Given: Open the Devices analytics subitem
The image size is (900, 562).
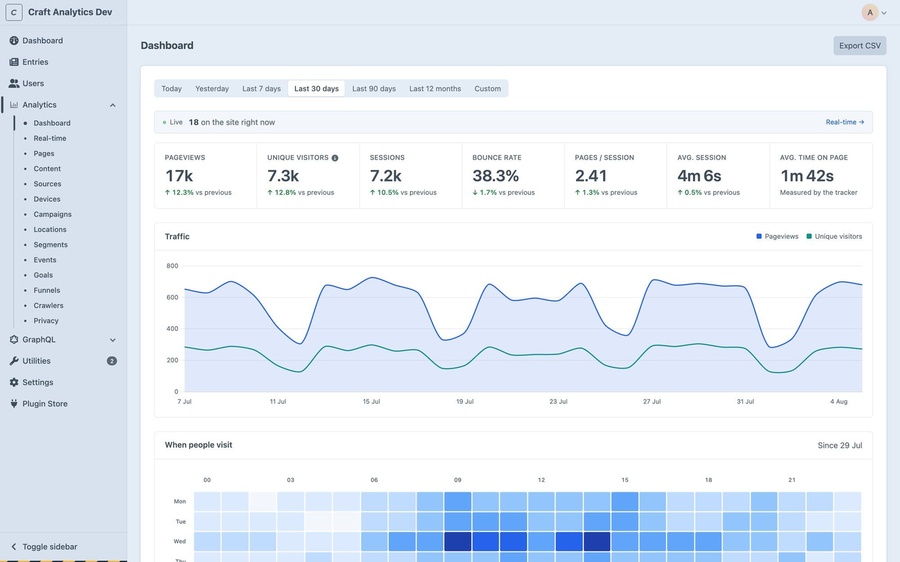Looking at the screenshot, I should tap(46, 199).
